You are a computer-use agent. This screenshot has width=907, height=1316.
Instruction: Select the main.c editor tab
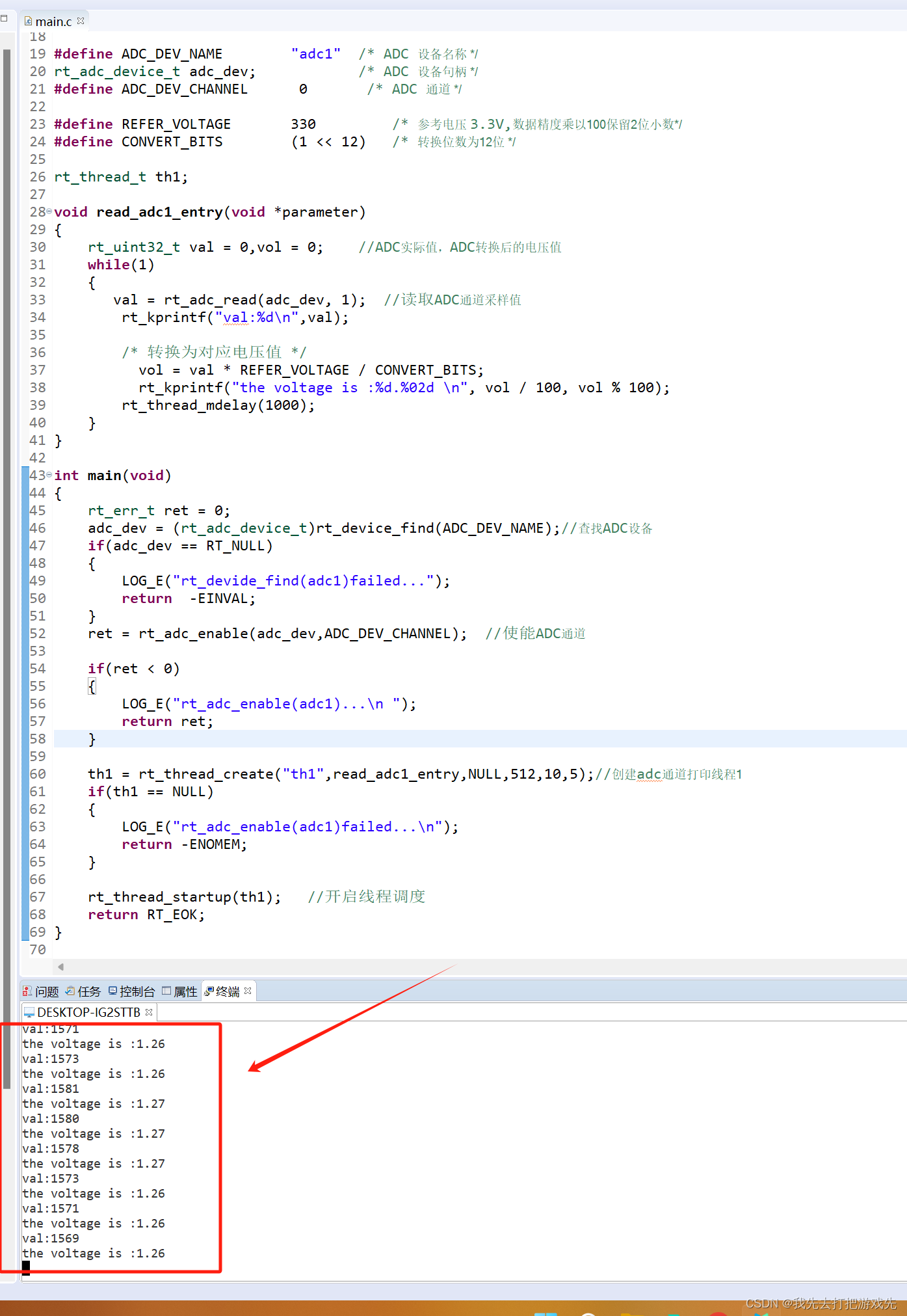click(x=53, y=21)
